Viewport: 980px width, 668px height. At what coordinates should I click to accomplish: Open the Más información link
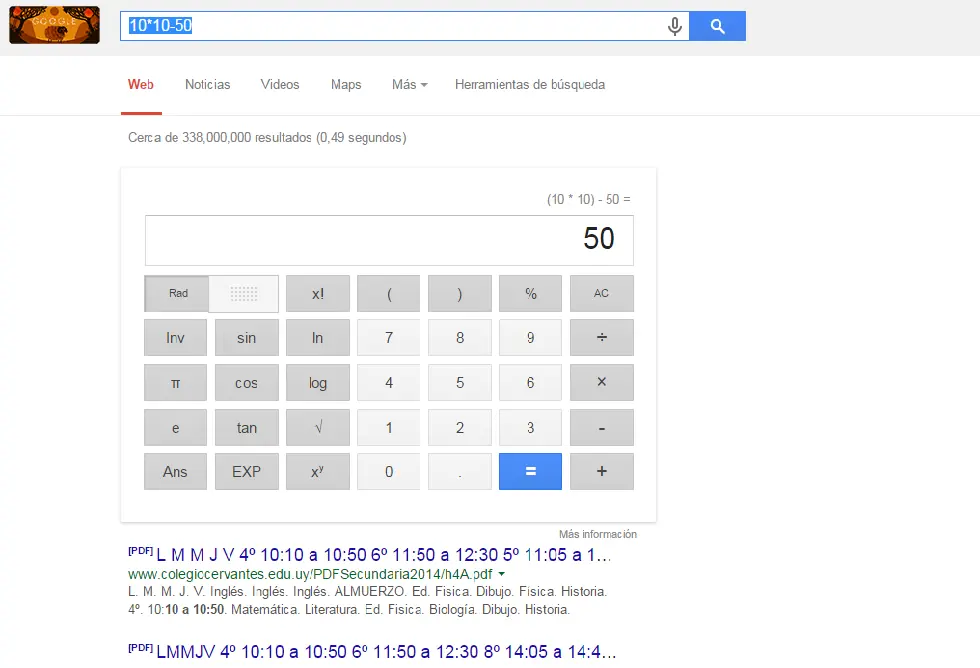pos(598,534)
